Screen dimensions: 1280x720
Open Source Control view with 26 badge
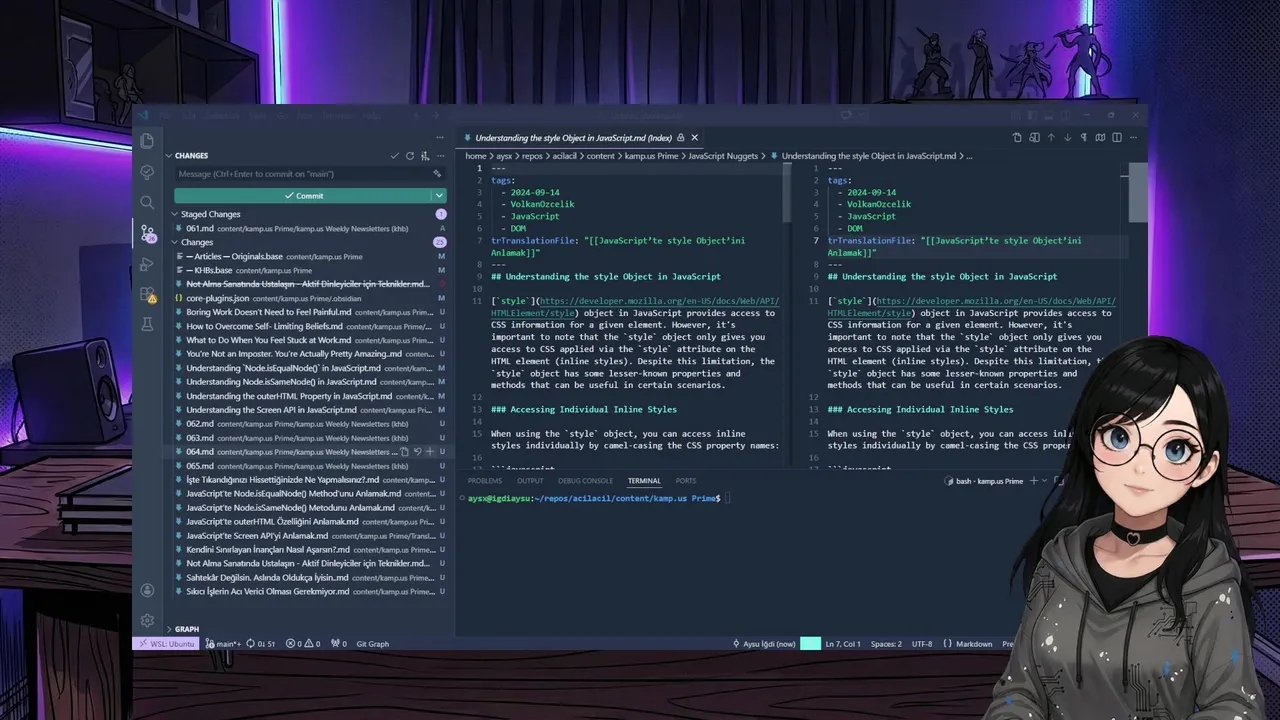coord(147,233)
